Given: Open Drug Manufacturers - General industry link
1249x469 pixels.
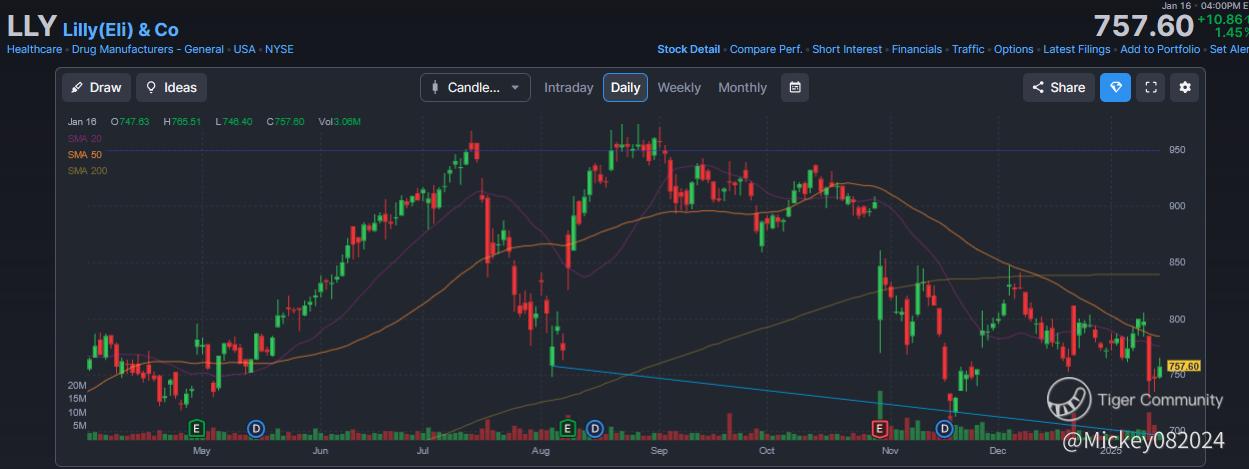Looking at the screenshot, I should (147, 49).
